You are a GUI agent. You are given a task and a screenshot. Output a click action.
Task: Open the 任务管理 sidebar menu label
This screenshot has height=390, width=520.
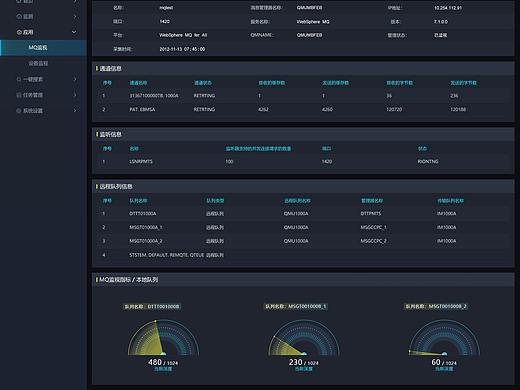click(x=33, y=95)
